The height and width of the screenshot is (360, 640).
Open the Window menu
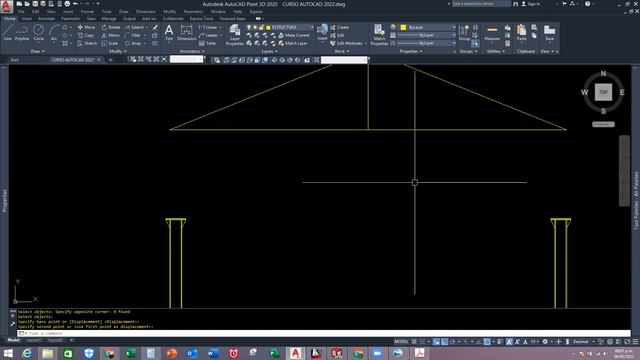(x=218, y=12)
